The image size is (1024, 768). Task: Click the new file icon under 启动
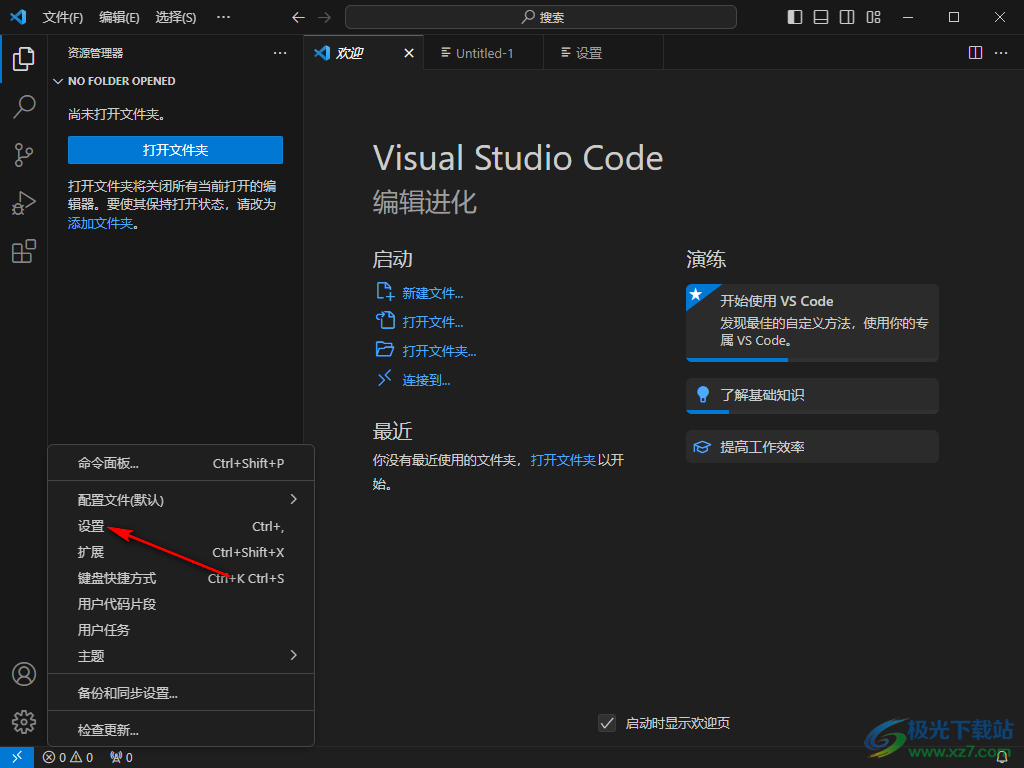tap(385, 291)
